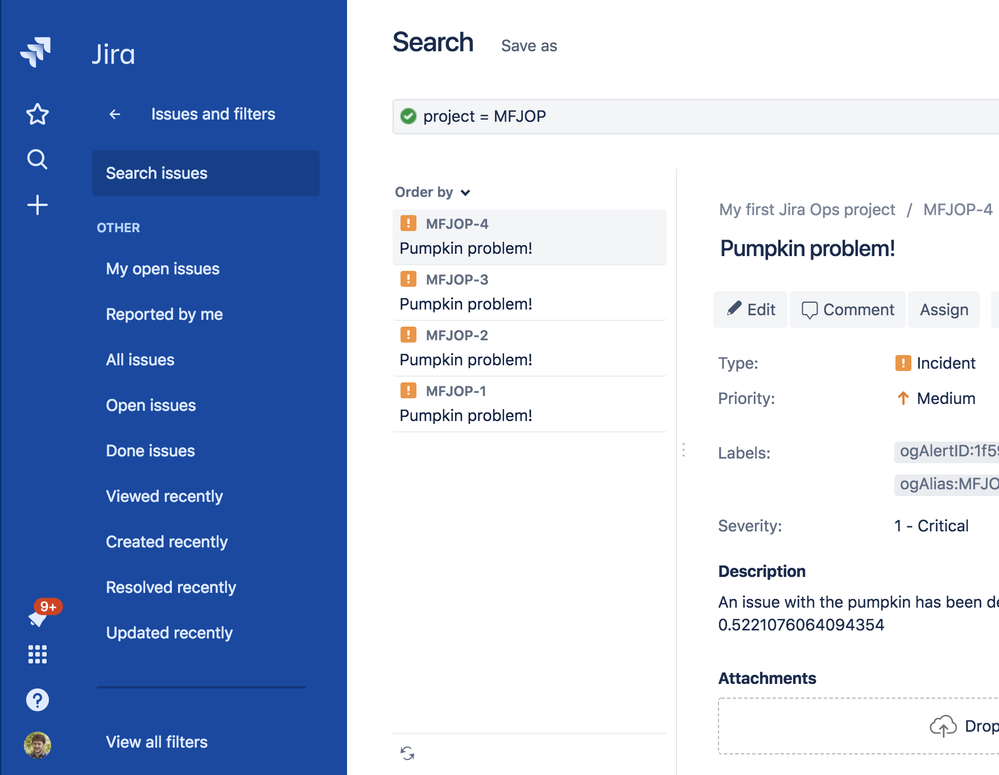Select issue MFJOP-4 in the list
999x775 pixels.
(529, 236)
